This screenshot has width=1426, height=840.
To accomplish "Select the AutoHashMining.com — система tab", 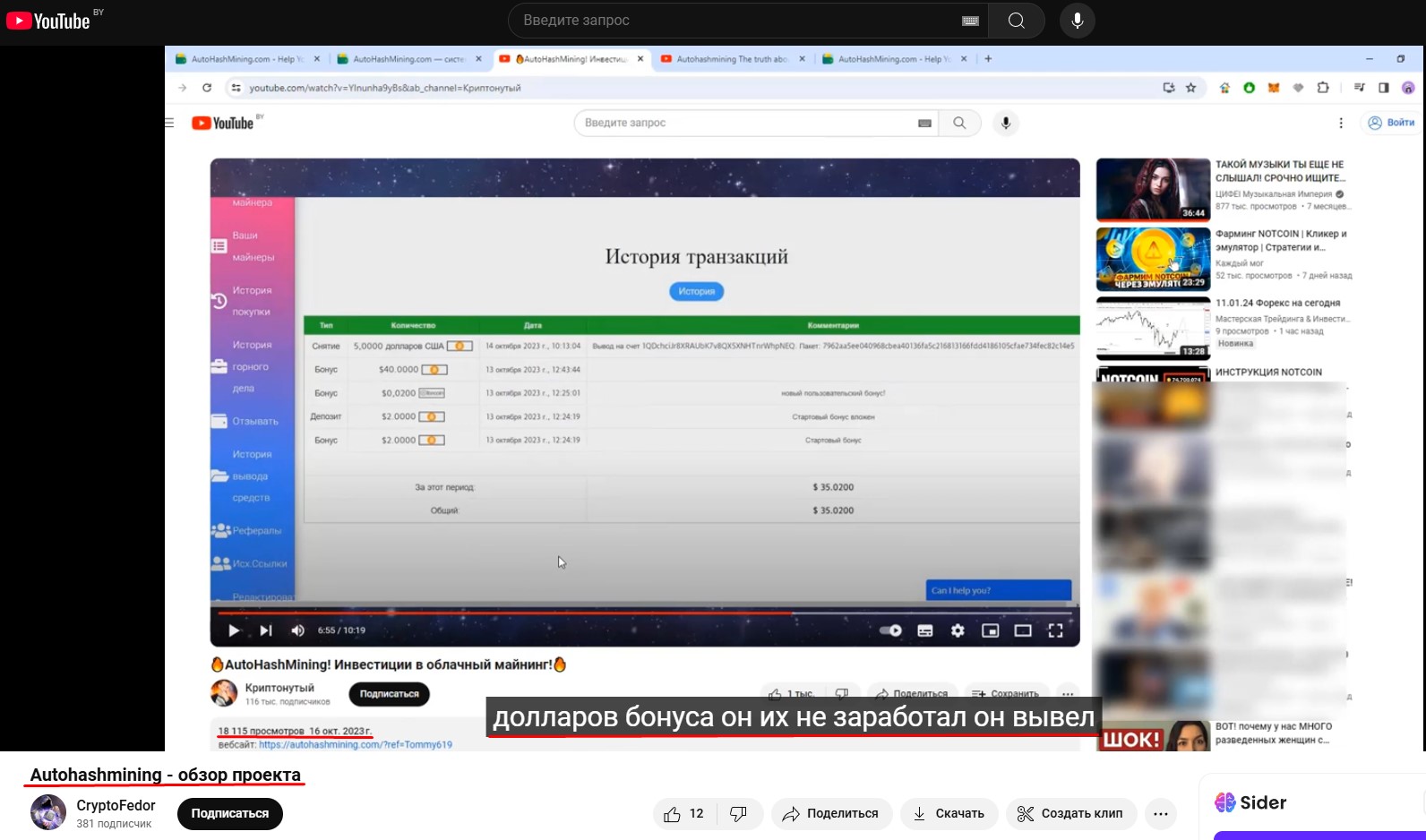I will coord(408,59).
